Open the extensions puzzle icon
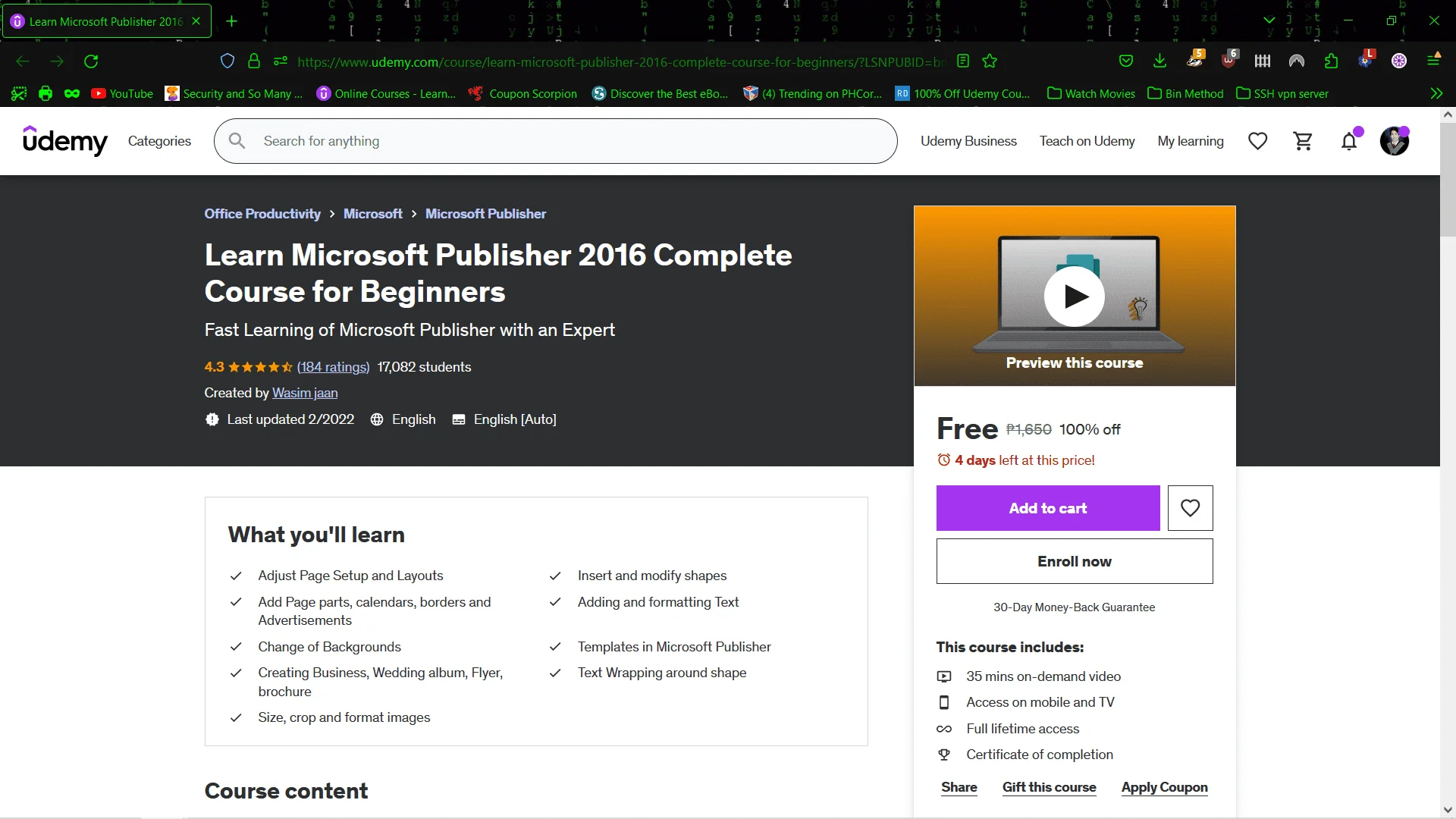The height and width of the screenshot is (819, 1456). (x=1331, y=61)
